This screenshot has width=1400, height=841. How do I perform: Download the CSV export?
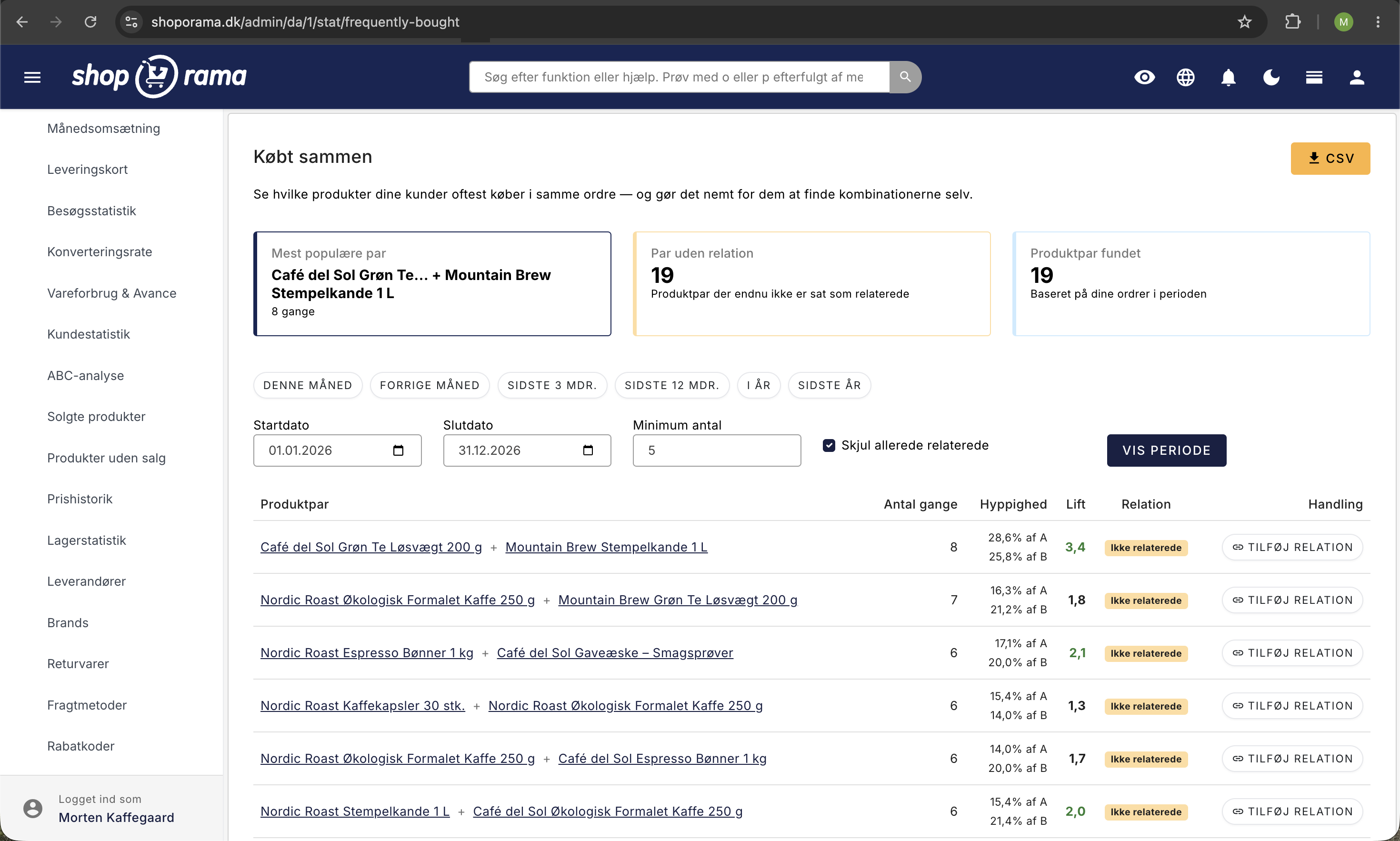[1330, 159]
